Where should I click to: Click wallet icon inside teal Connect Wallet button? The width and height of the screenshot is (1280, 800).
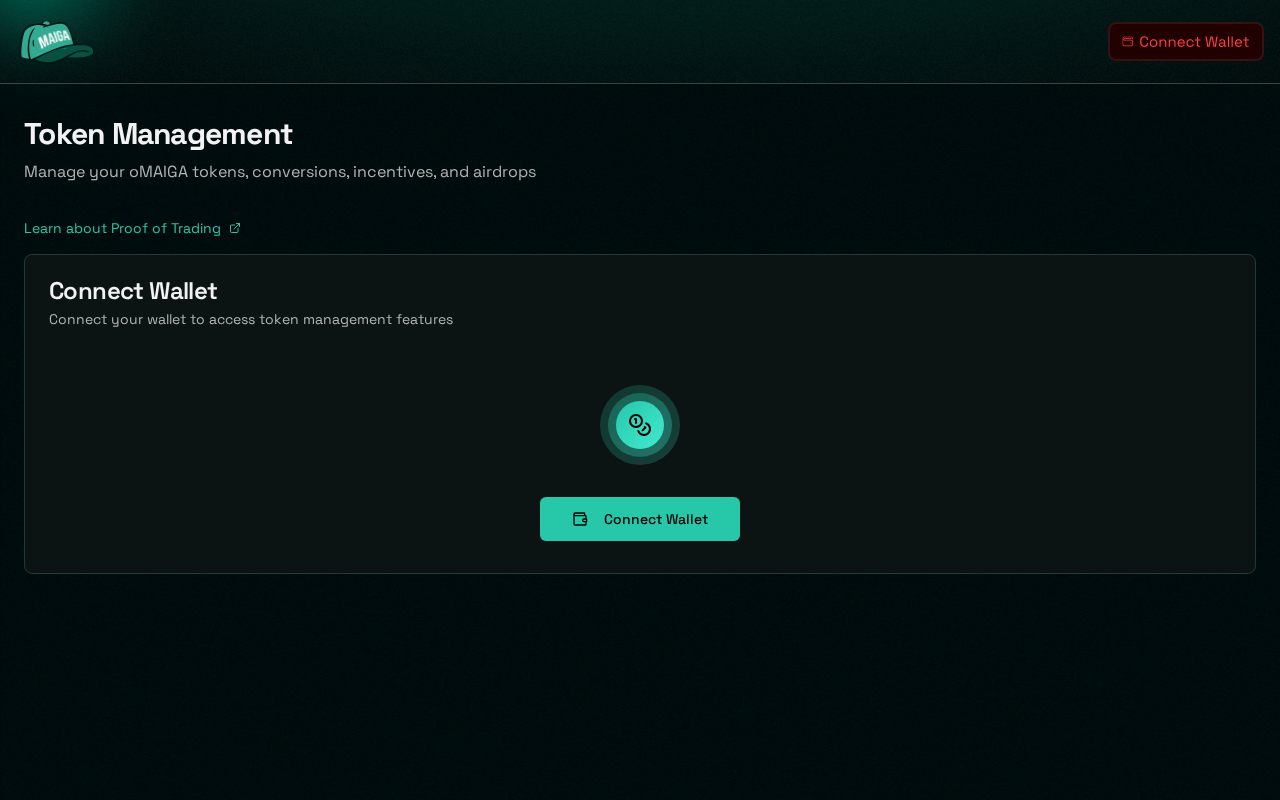pos(580,519)
